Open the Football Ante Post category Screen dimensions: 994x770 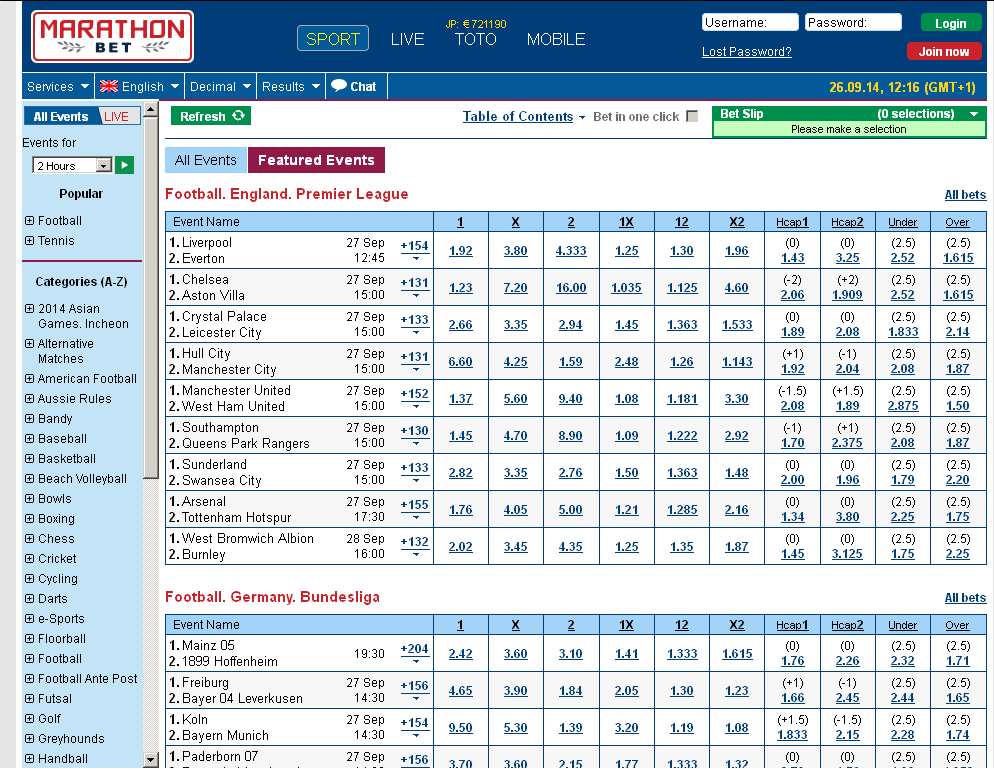pos(87,679)
